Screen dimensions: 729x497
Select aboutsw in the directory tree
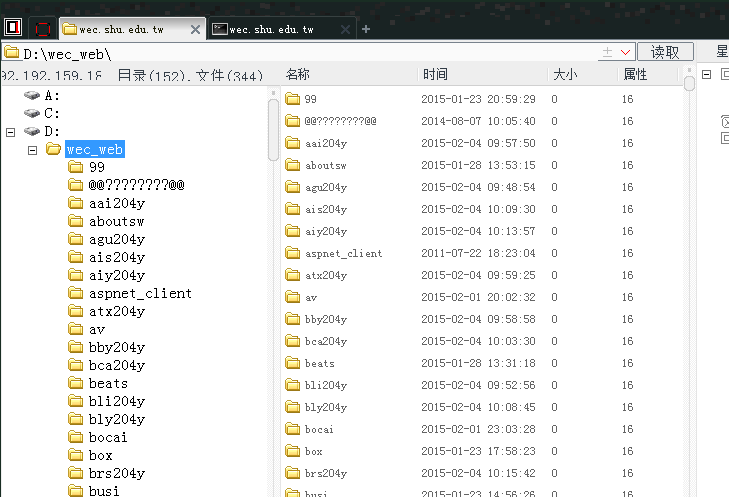tap(117, 221)
